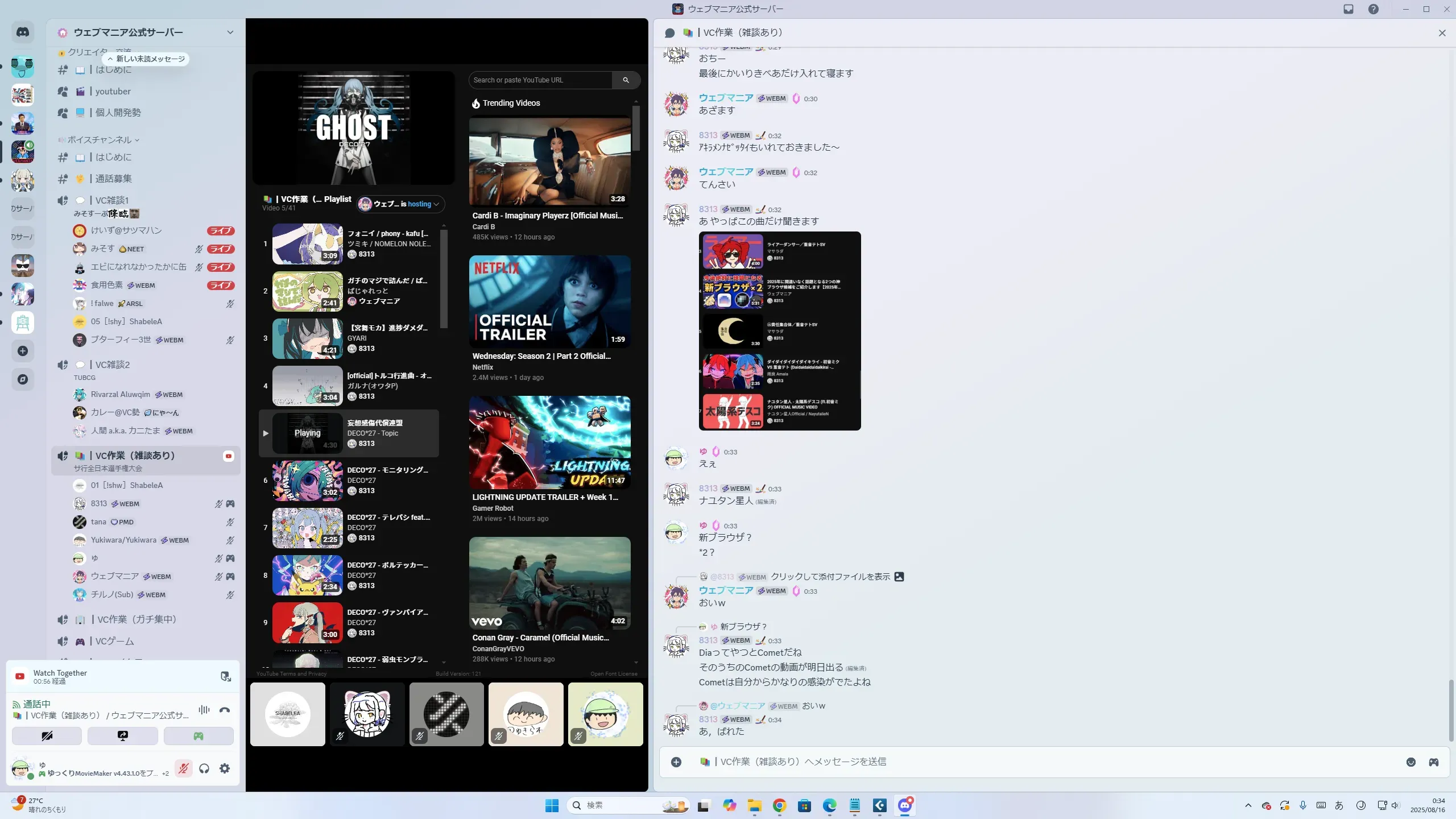Open the VCゲーム voice channel
The image size is (1456, 819).
click(114, 642)
